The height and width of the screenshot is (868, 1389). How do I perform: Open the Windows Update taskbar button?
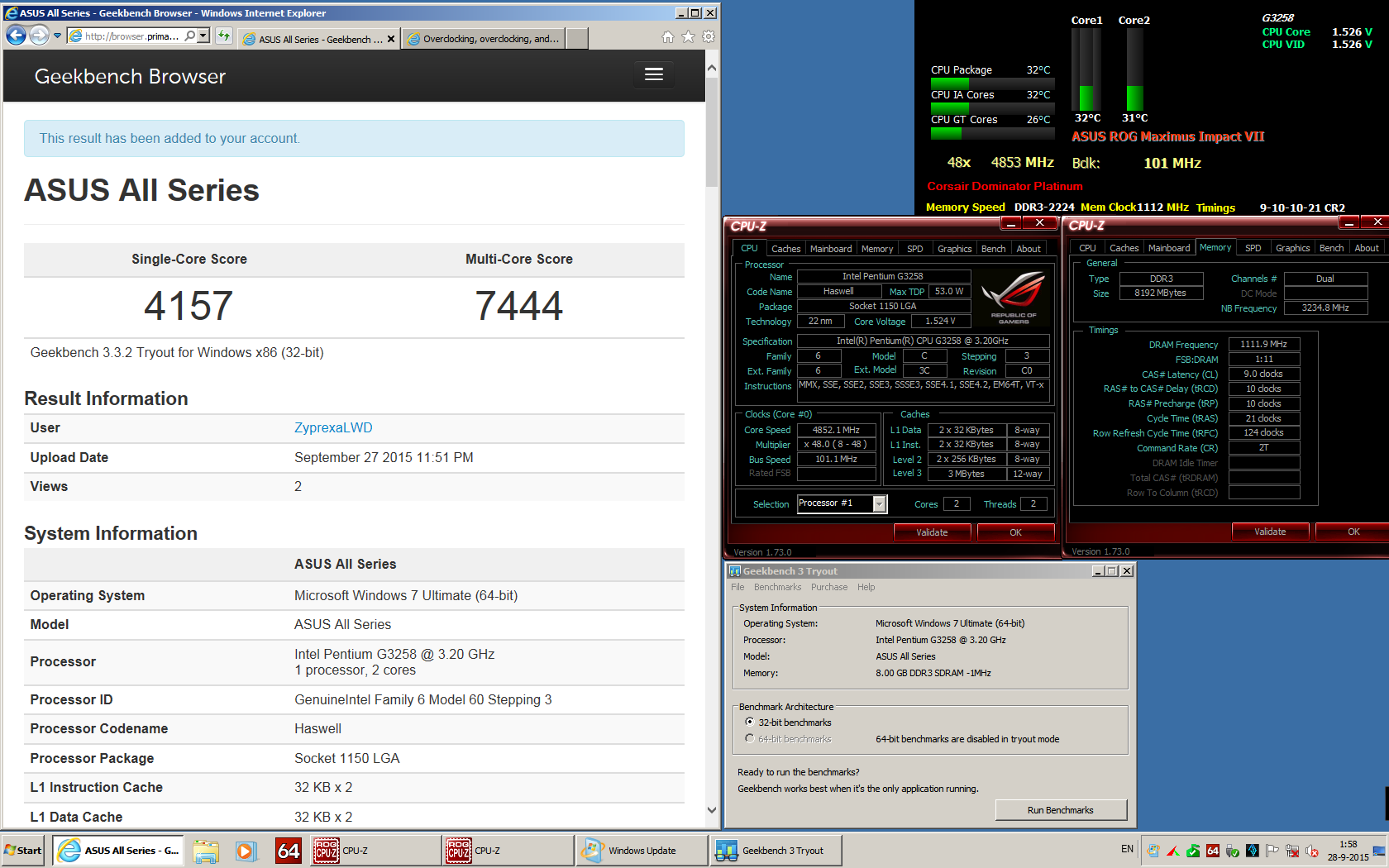[642, 851]
